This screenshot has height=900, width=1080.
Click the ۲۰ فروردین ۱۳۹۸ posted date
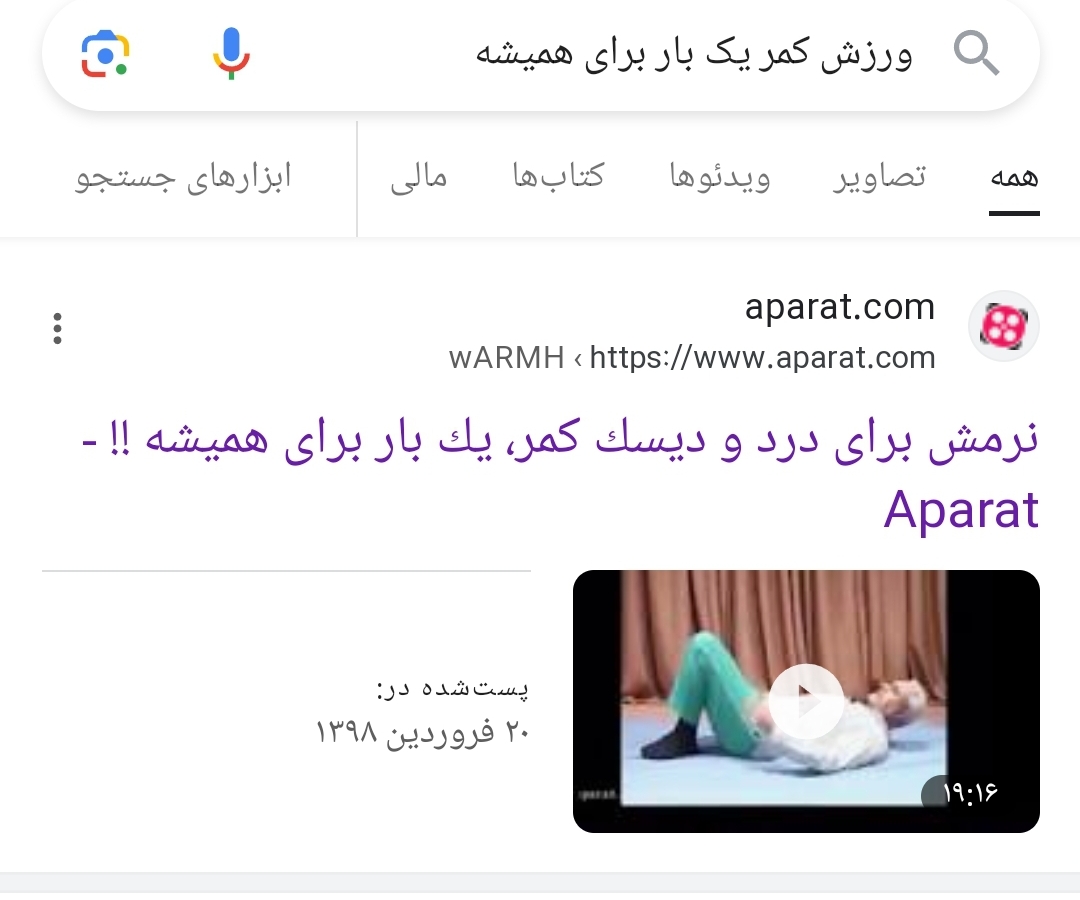[422, 731]
